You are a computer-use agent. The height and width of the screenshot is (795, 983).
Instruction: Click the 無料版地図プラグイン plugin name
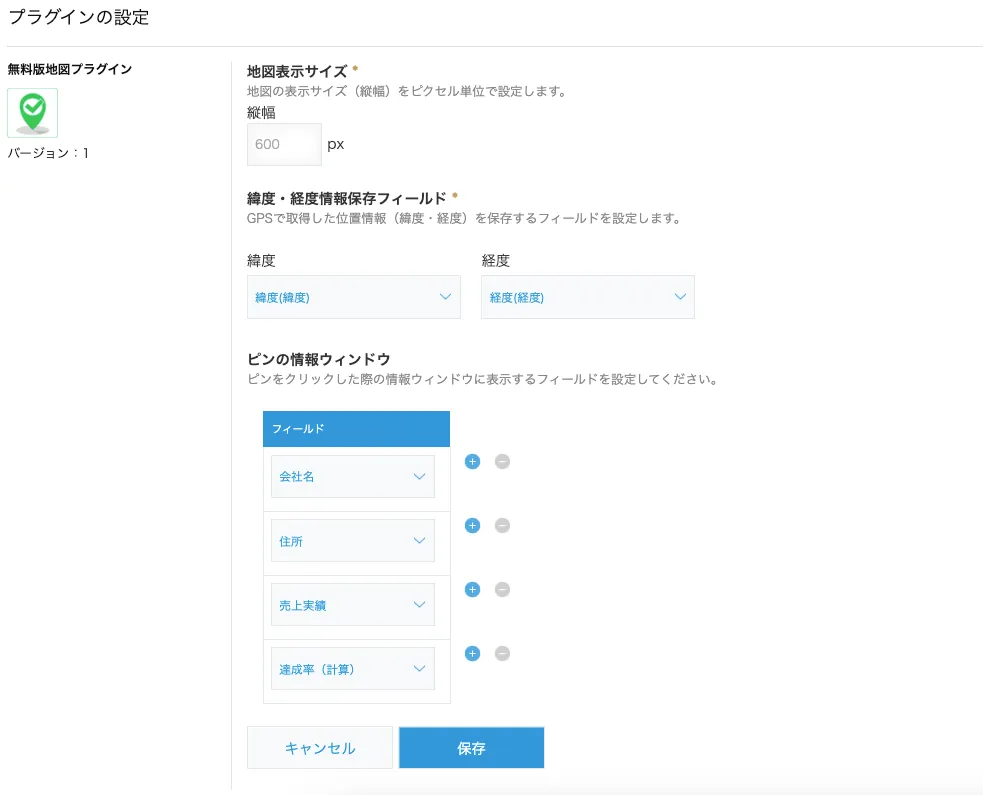(x=70, y=69)
